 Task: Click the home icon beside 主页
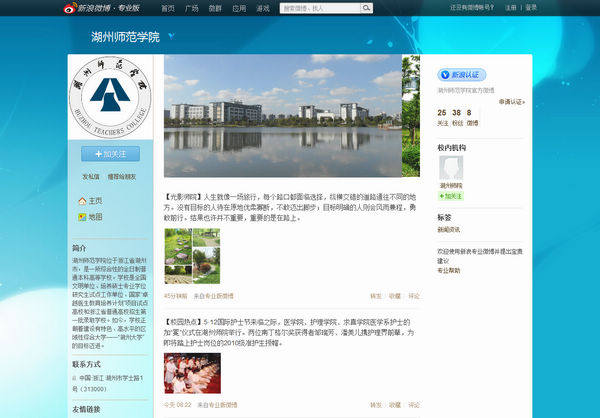(x=81, y=200)
